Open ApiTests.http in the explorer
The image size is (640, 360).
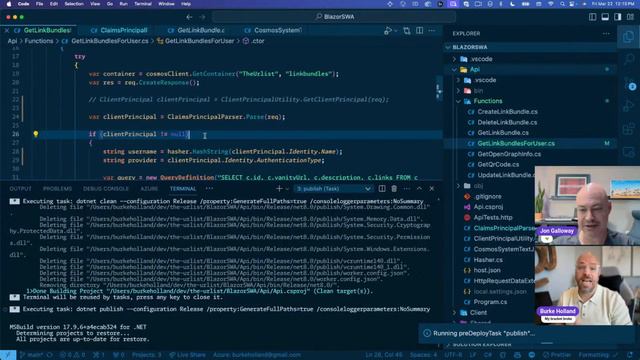click(x=493, y=218)
